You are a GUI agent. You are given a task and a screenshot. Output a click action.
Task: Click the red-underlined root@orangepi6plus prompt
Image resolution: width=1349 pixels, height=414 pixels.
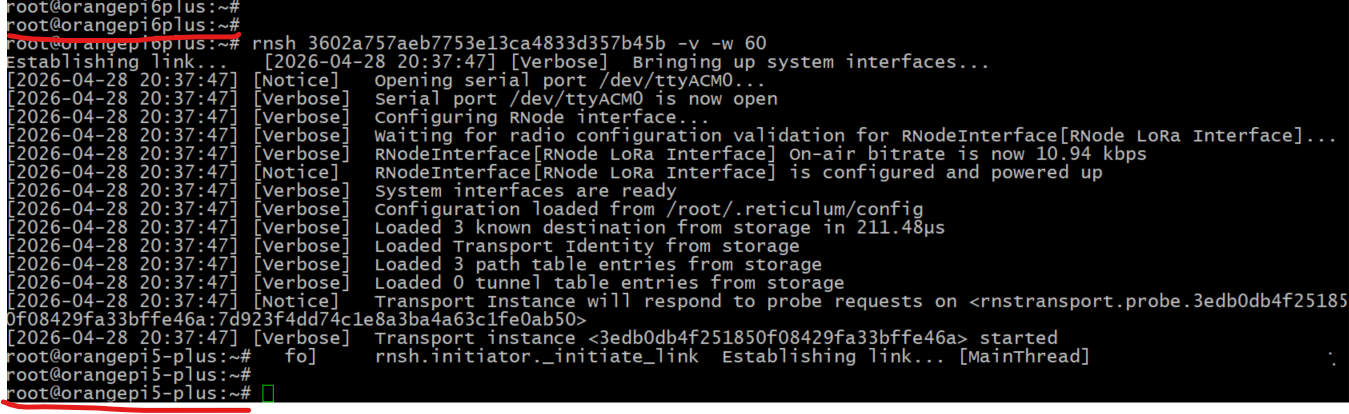point(122,24)
